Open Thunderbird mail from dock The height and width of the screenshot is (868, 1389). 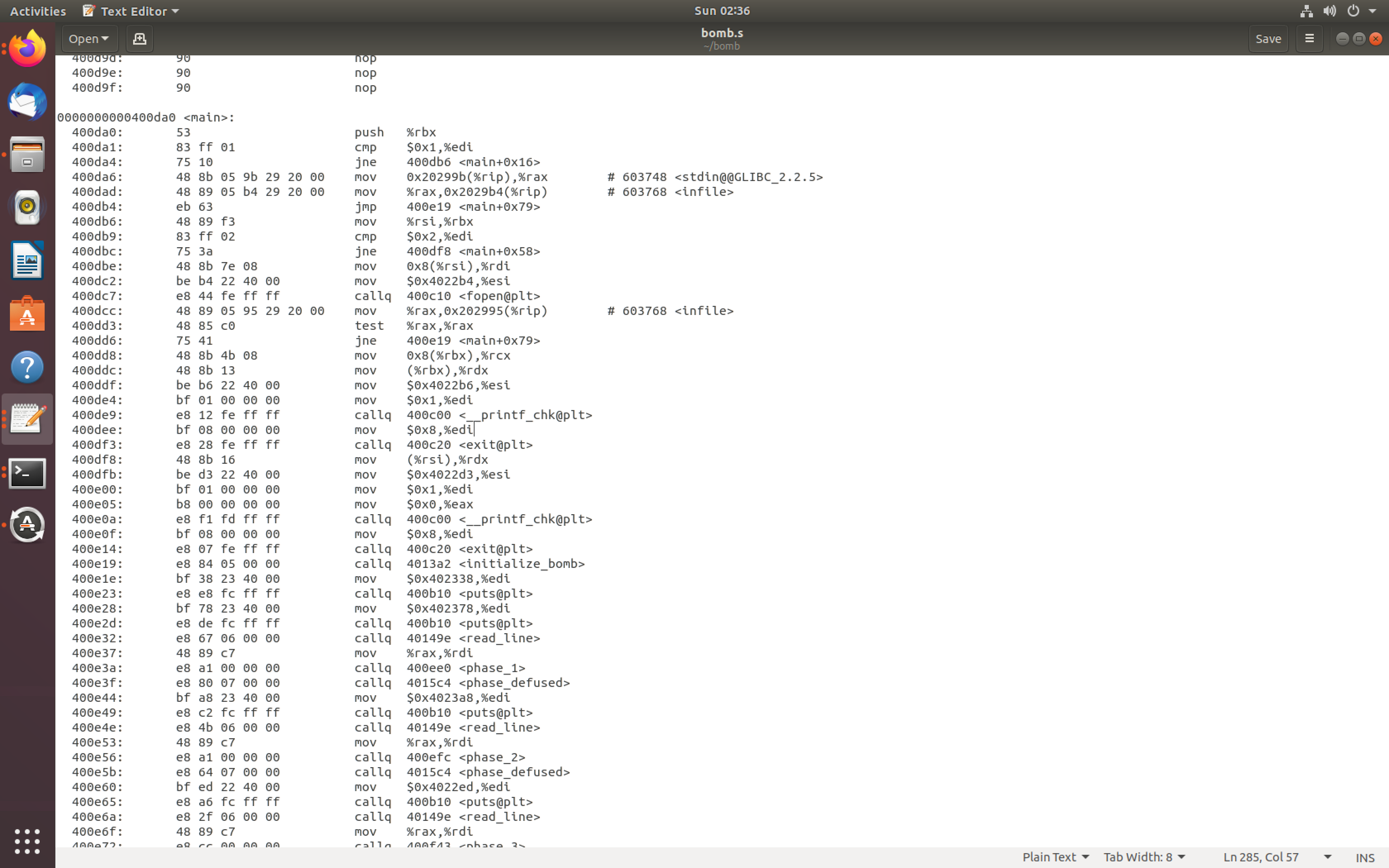tap(27, 102)
